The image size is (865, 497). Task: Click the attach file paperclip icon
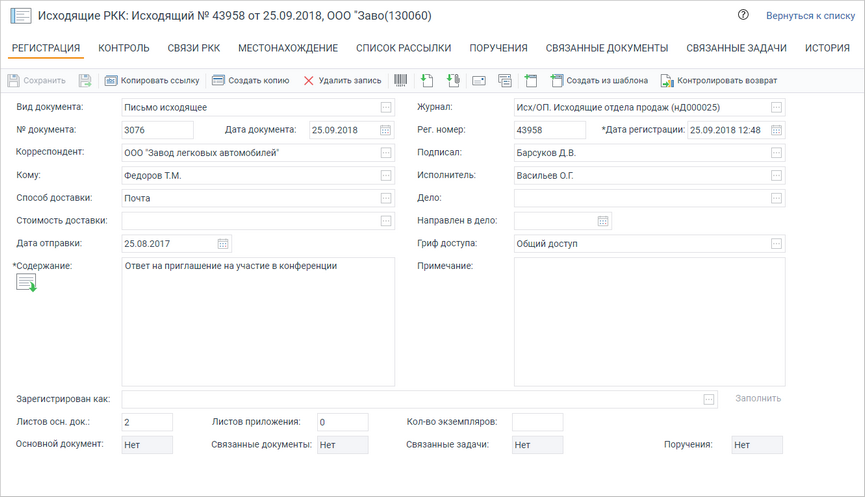coord(453,81)
